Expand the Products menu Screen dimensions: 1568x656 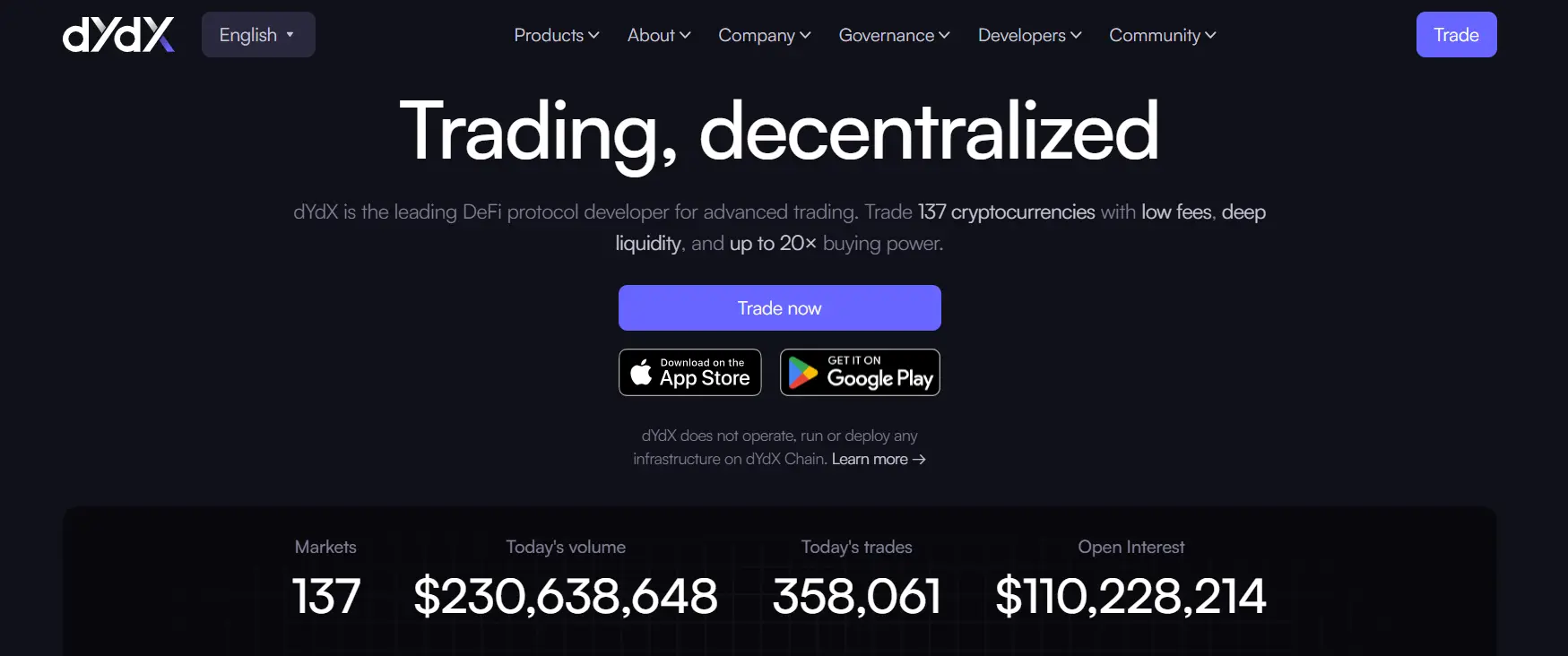click(556, 35)
